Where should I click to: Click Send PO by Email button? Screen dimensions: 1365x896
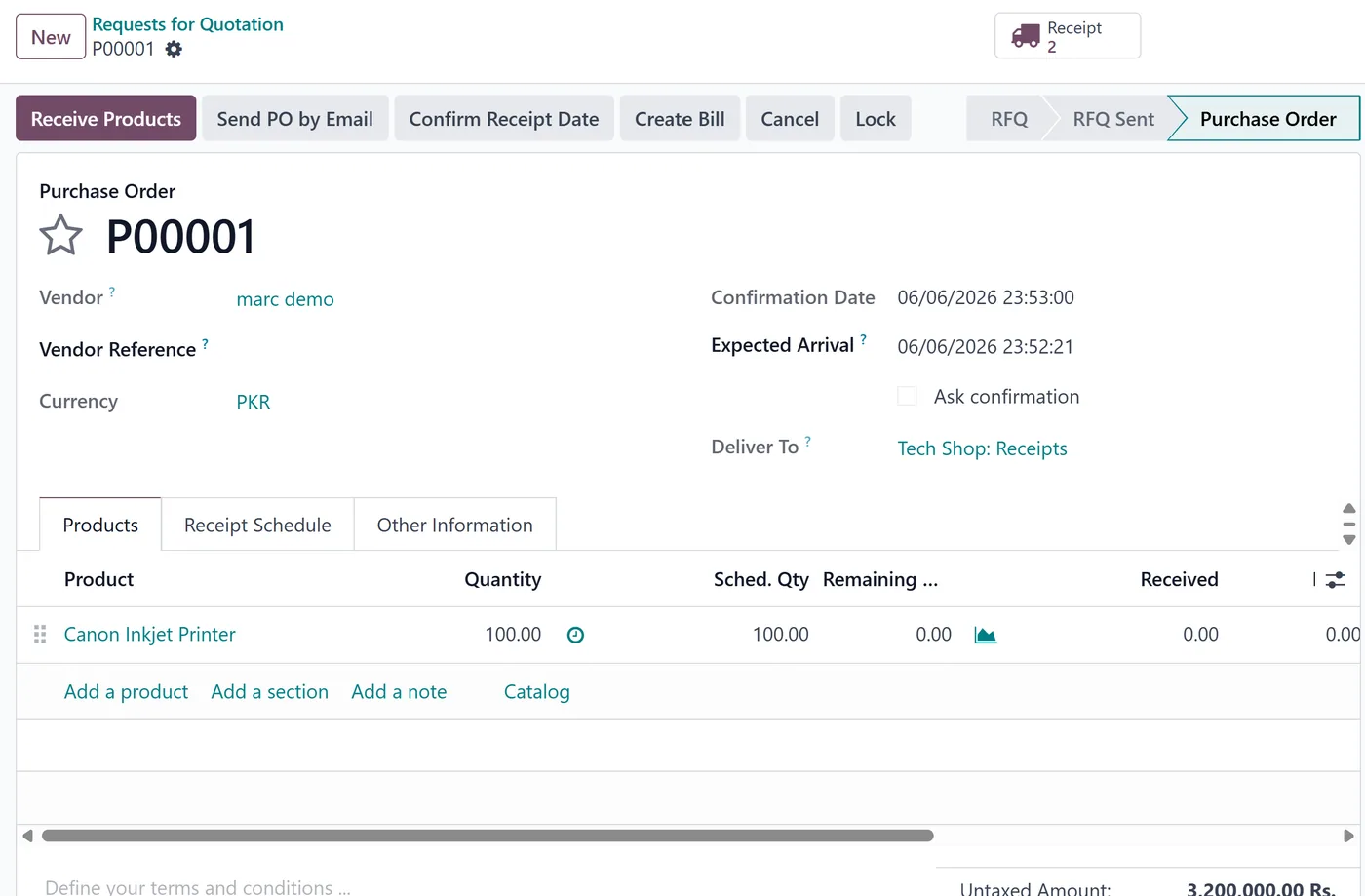point(295,119)
